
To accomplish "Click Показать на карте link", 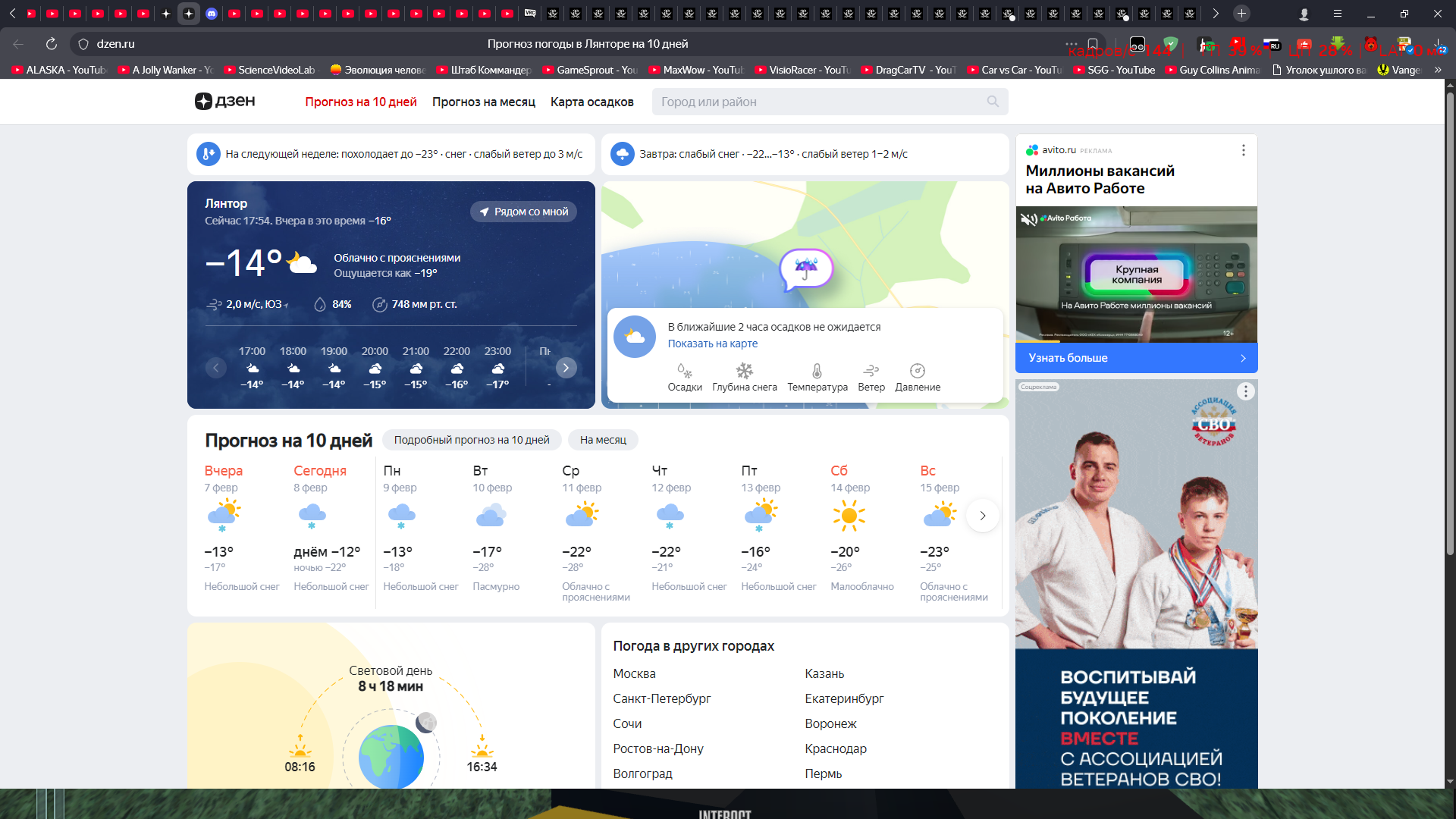I will [712, 344].
